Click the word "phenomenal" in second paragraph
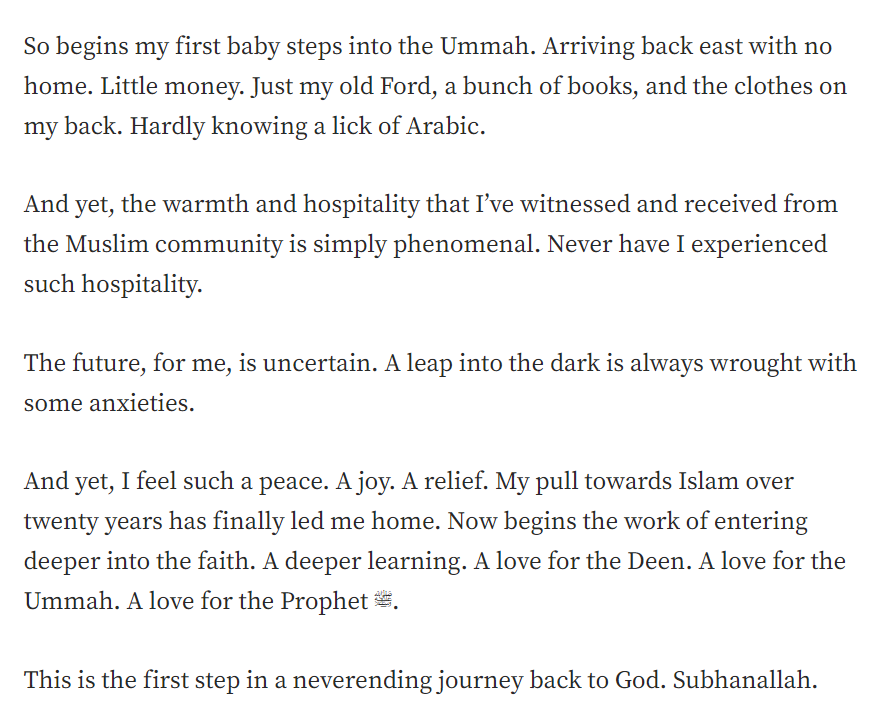The width and height of the screenshot is (878, 714). (x=464, y=244)
